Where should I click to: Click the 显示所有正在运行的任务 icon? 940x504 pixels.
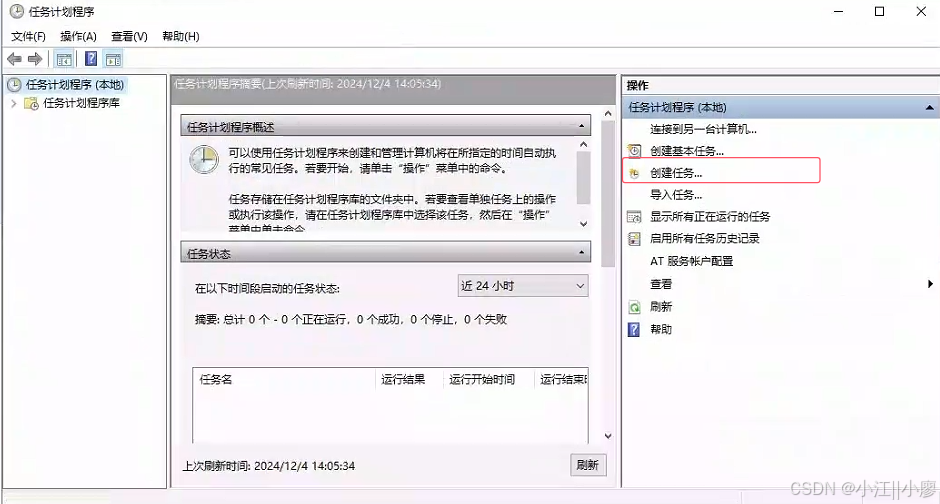634,217
